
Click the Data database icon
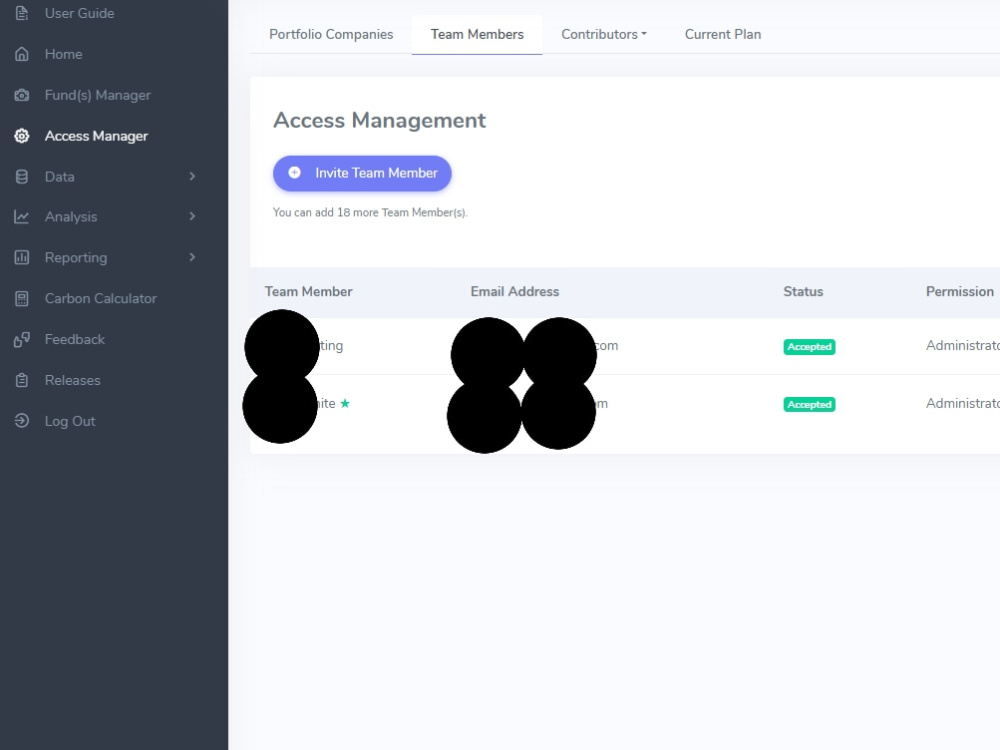(22, 177)
